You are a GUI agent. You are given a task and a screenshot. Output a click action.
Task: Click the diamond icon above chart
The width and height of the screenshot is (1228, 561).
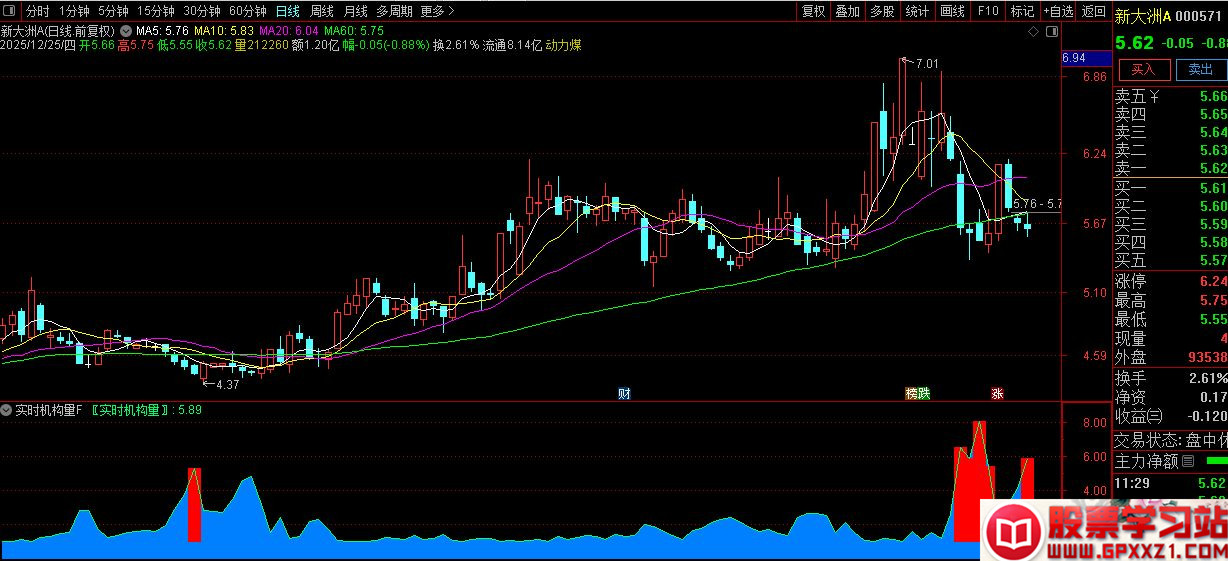click(x=1034, y=32)
